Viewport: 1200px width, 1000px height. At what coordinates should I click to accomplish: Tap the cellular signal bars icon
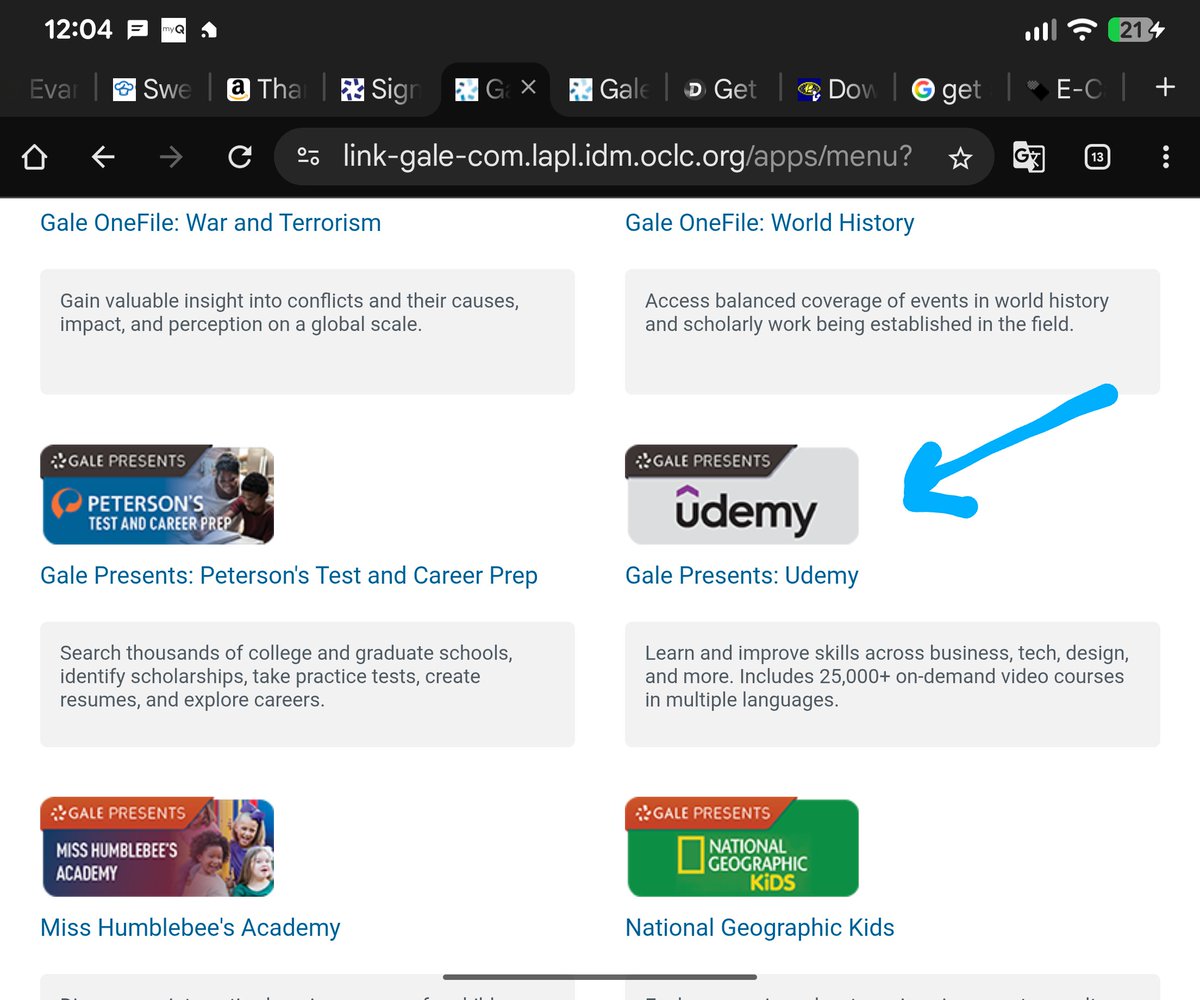pyautogui.click(x=1040, y=31)
